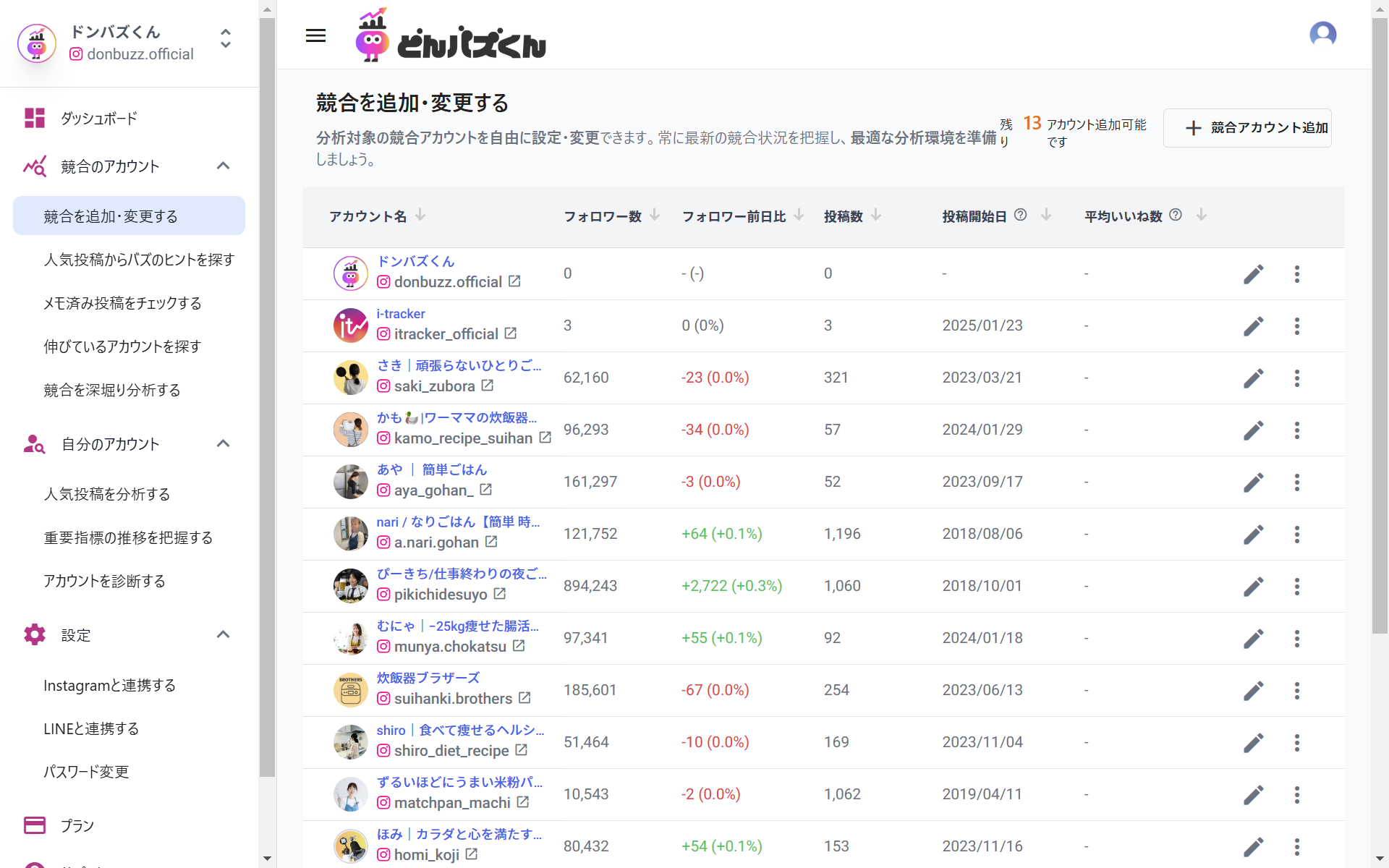Screen dimensions: 1389x868
Task: Open 伸びているアカウントを探す menu item
Action: (122, 346)
